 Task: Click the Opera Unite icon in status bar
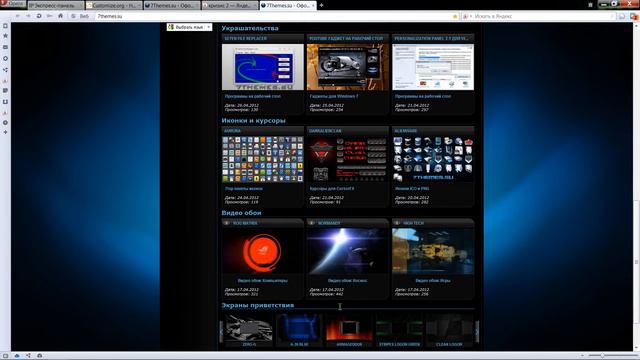[x=28, y=356]
